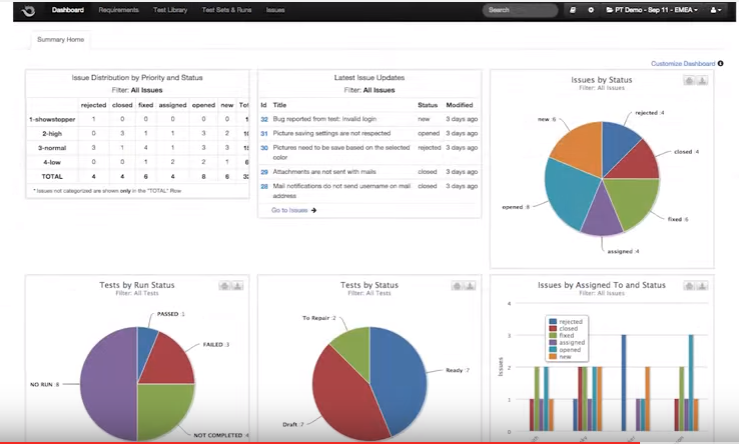Toggle the rejected series in bar chart legend
This screenshot has width=739, height=444.
[x=567, y=321]
